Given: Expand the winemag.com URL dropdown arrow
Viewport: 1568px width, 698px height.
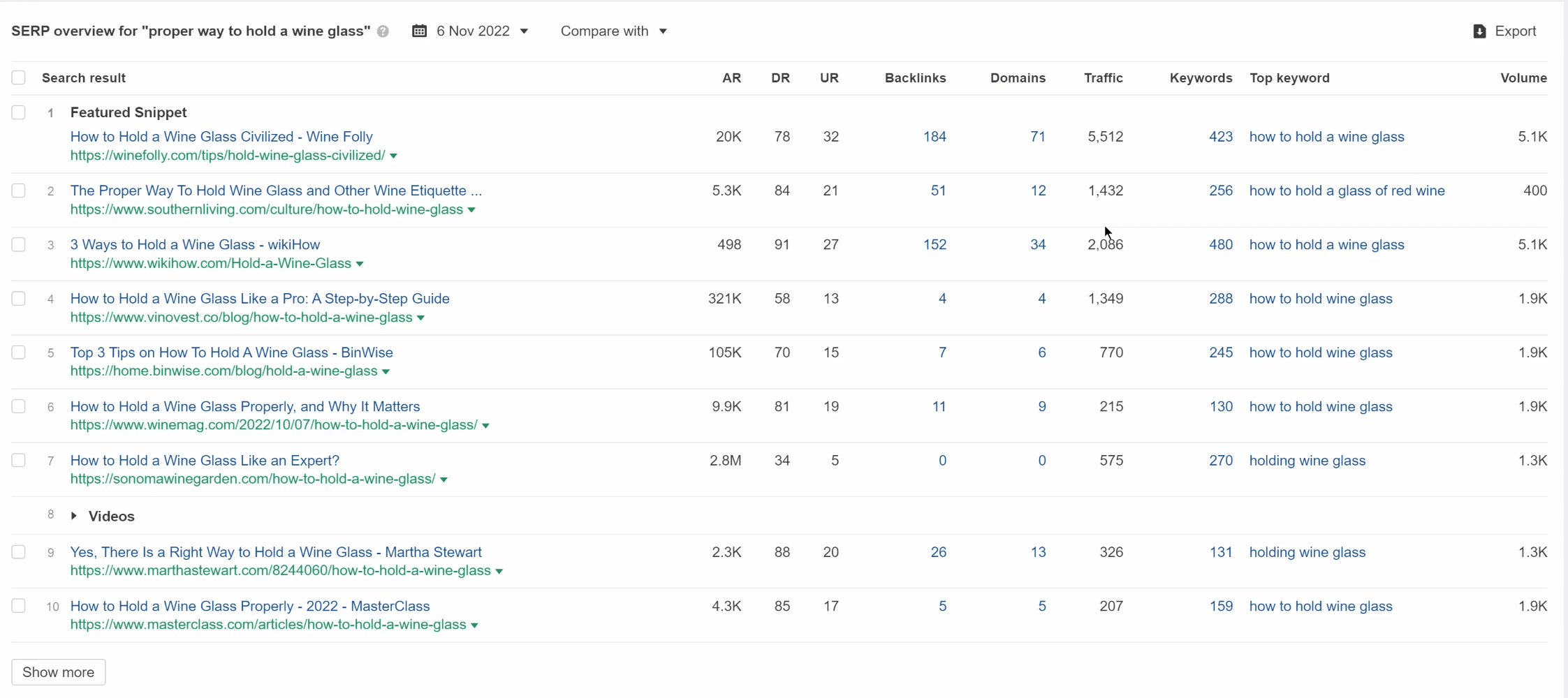Looking at the screenshot, I should pos(485,425).
